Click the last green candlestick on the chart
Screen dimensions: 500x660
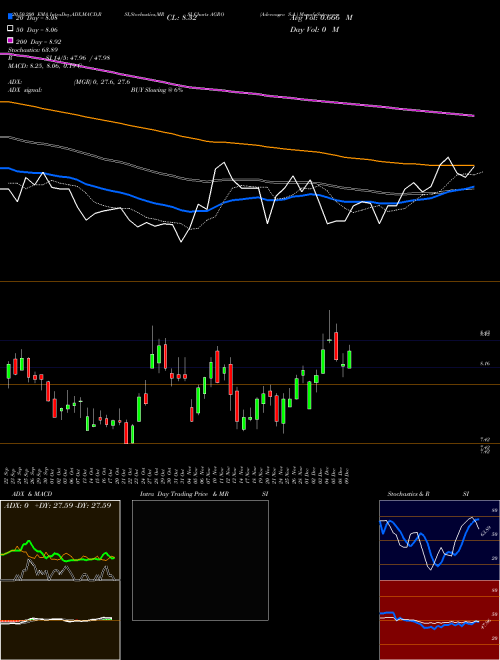[349, 359]
